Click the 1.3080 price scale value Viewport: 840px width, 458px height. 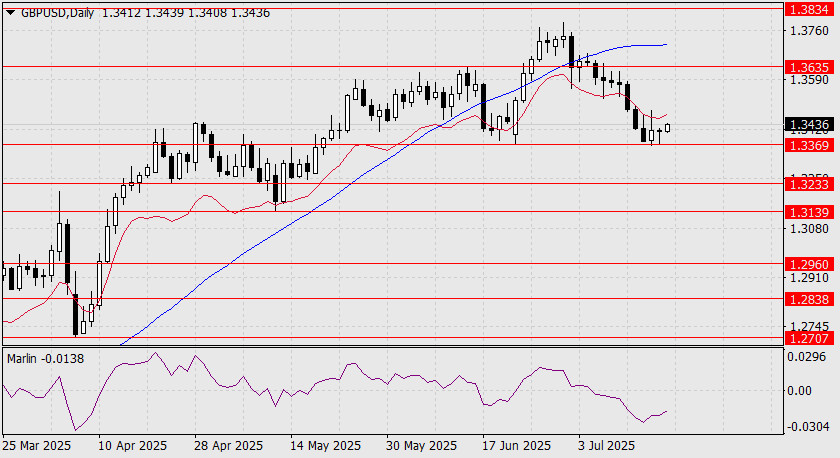click(809, 229)
